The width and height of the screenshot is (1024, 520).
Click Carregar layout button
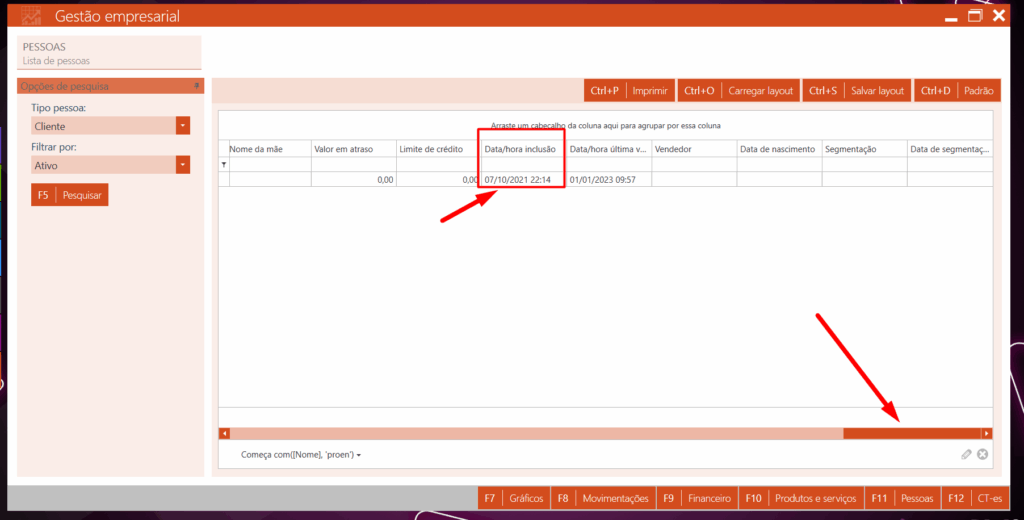point(739,91)
